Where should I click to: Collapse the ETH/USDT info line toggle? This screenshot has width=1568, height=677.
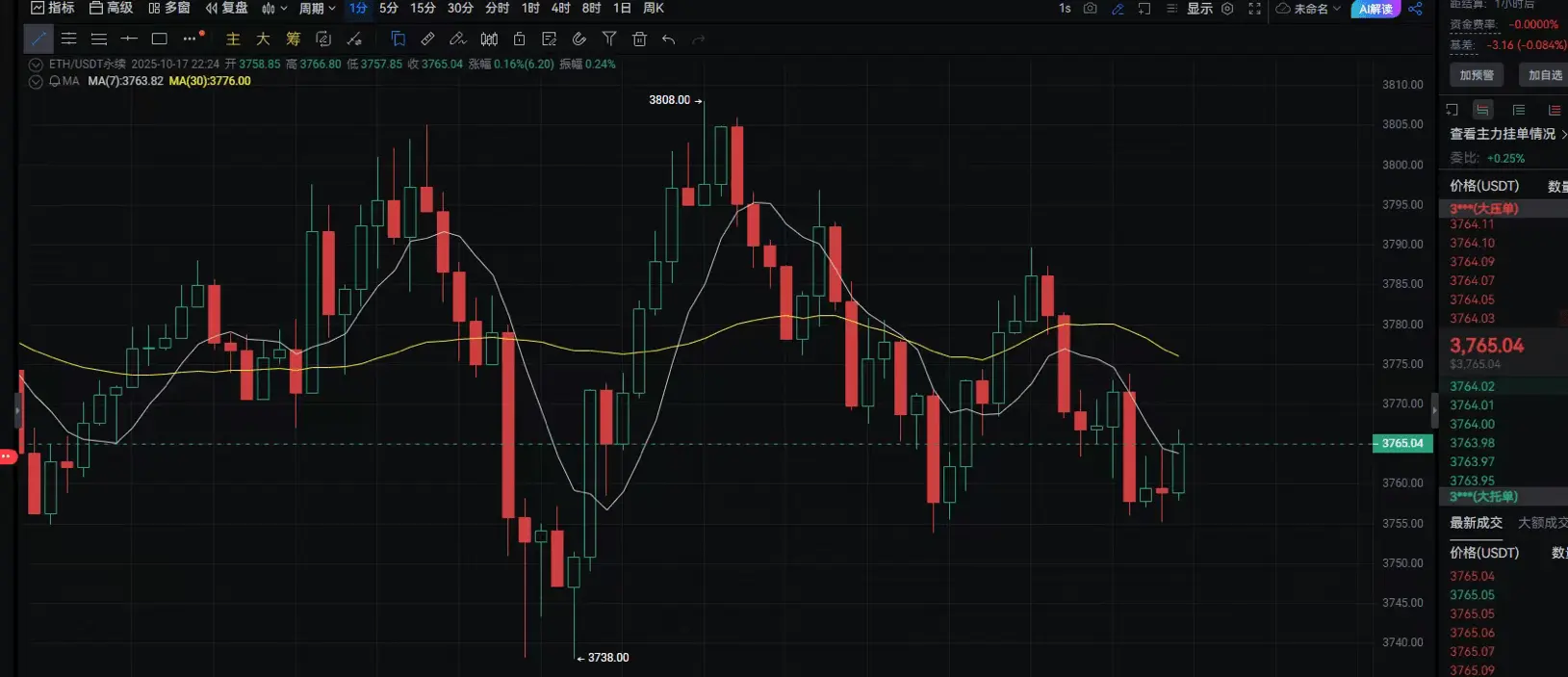36,65
